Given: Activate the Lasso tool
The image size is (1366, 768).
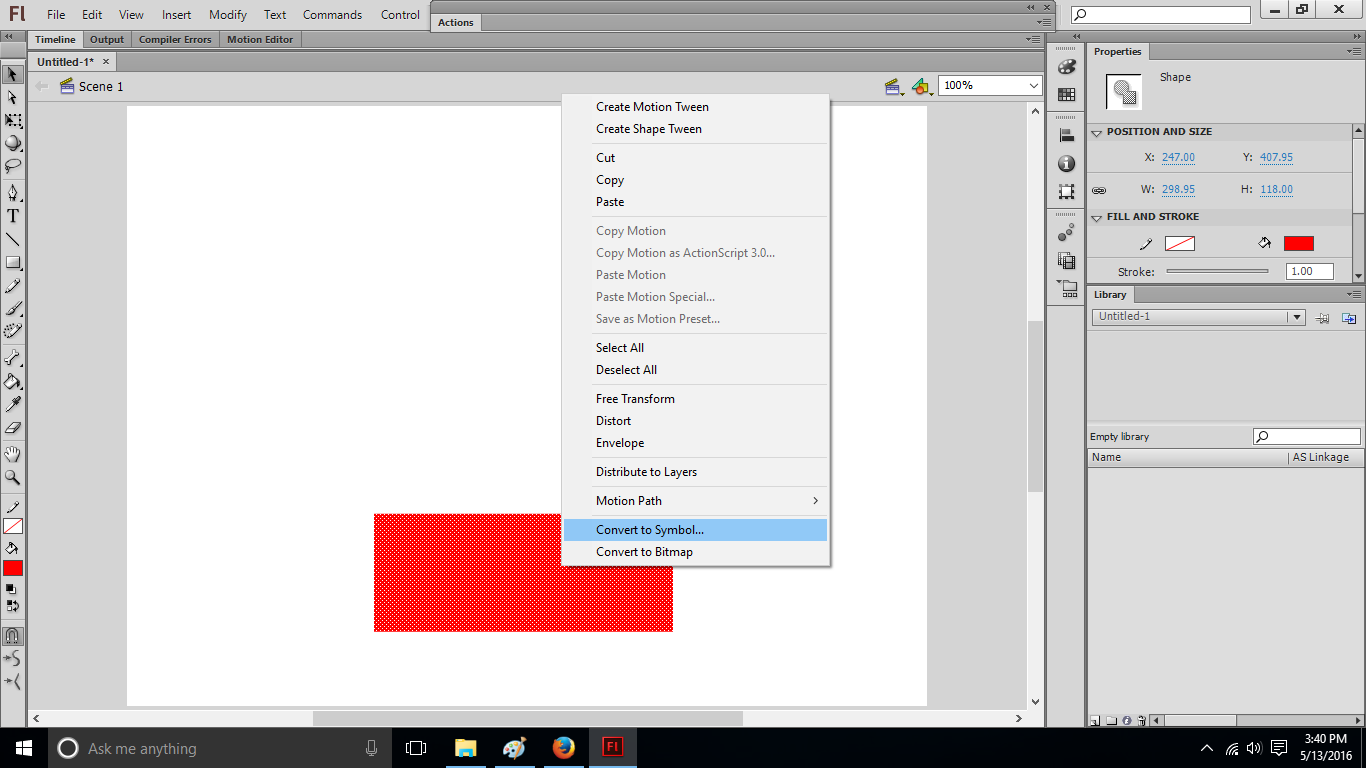Looking at the screenshot, I should click(x=13, y=166).
